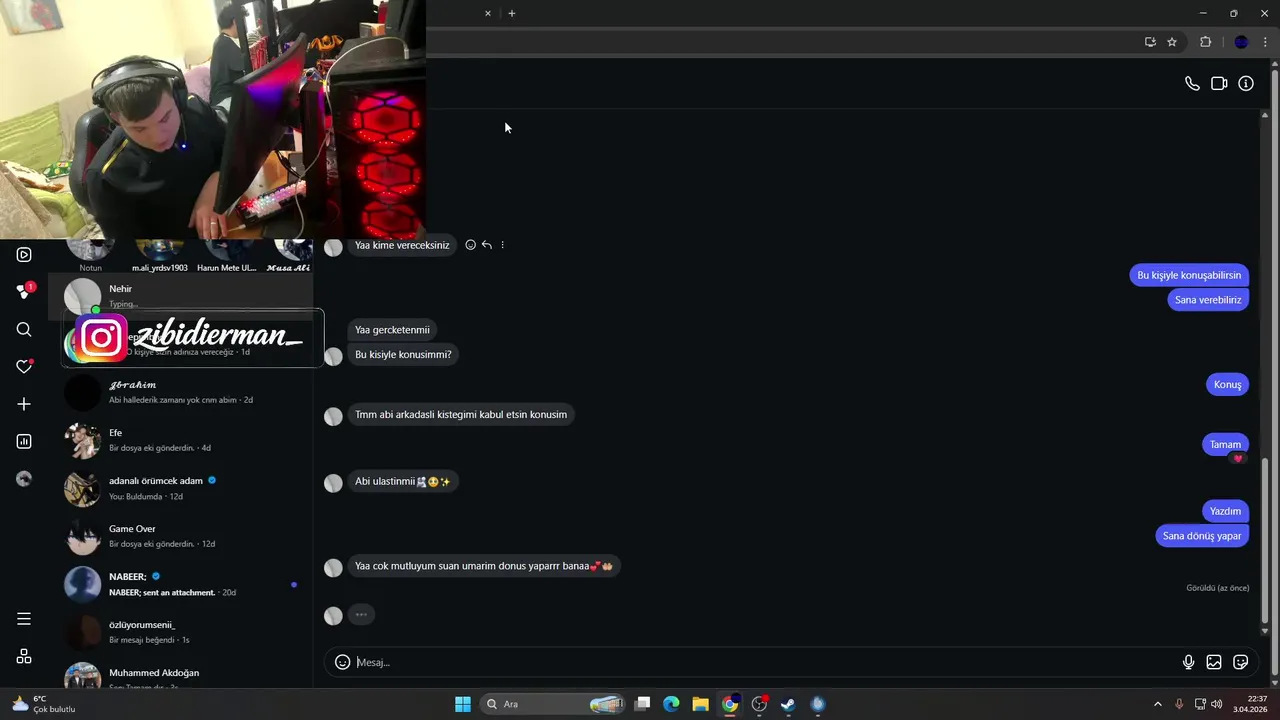Start a video call

[1219, 84]
